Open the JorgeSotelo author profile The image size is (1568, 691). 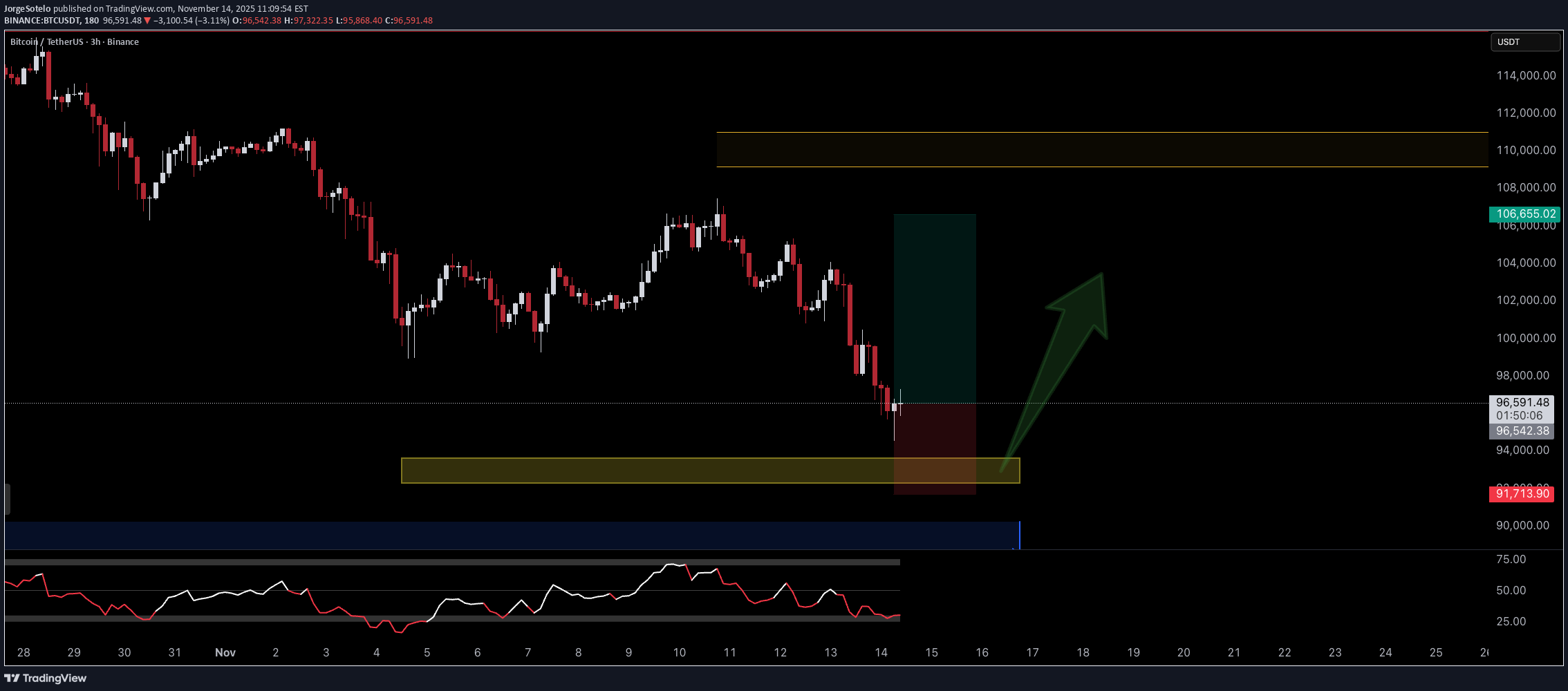point(28,8)
